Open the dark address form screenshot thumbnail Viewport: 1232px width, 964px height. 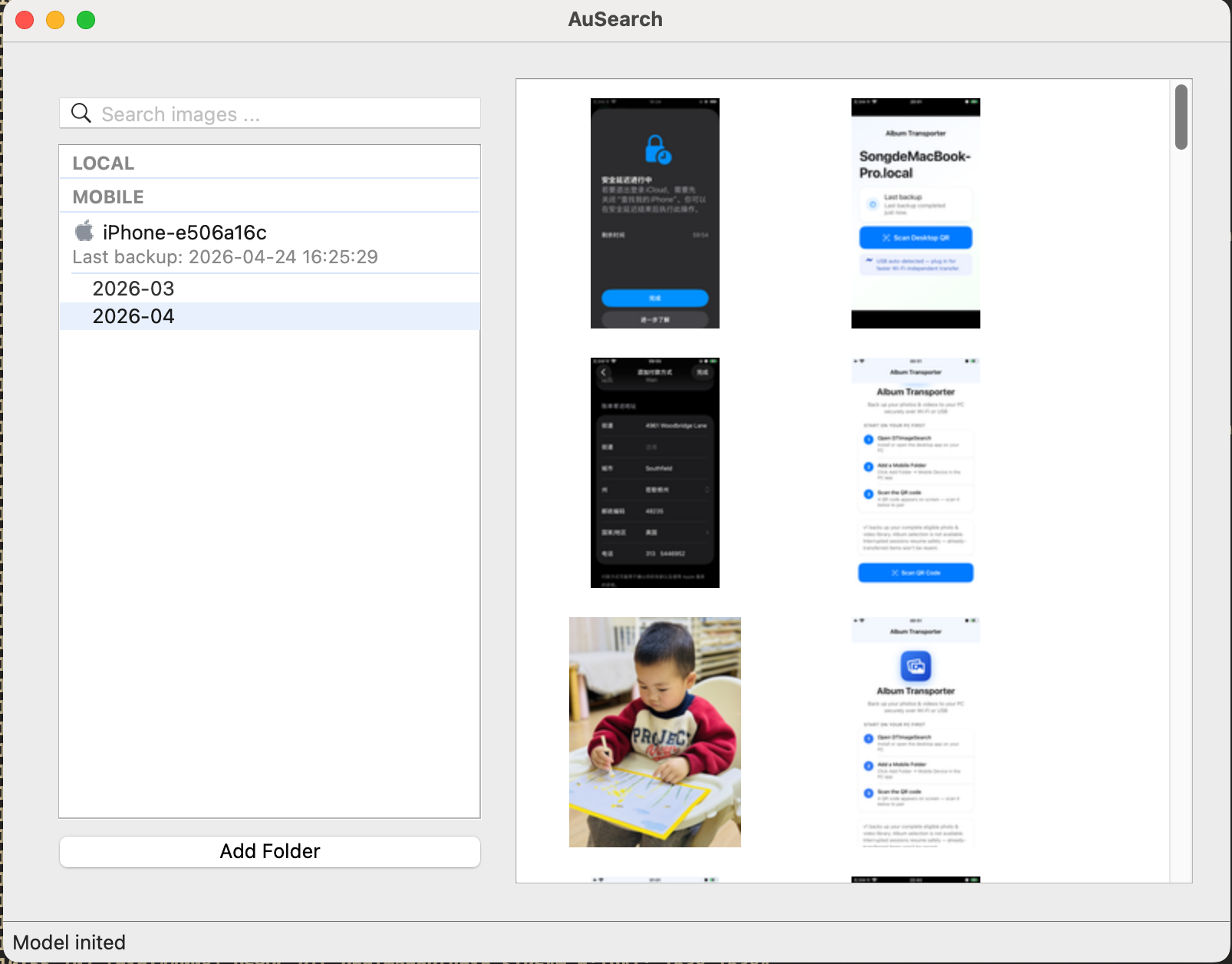655,473
